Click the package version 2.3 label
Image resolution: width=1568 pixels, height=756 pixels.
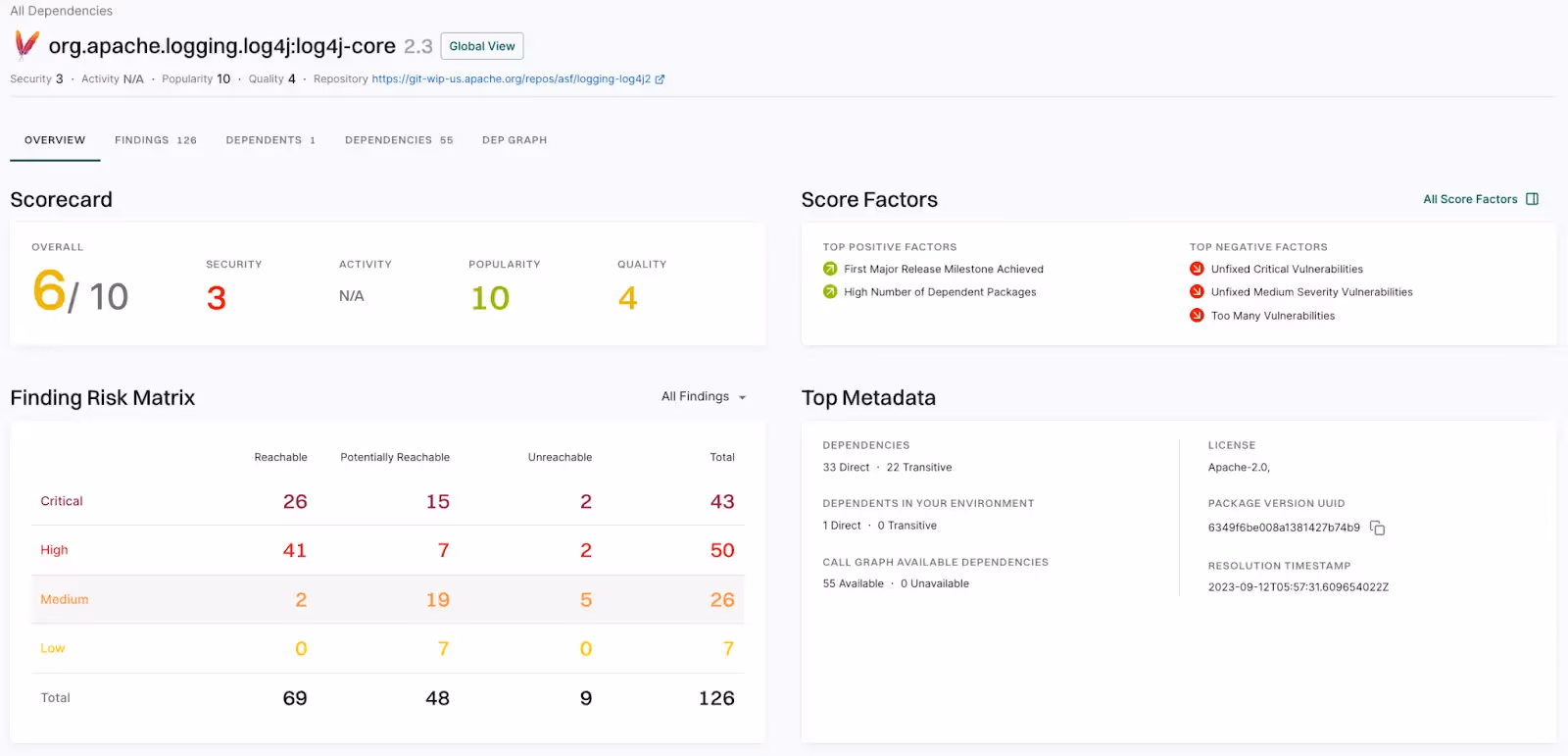coord(418,46)
